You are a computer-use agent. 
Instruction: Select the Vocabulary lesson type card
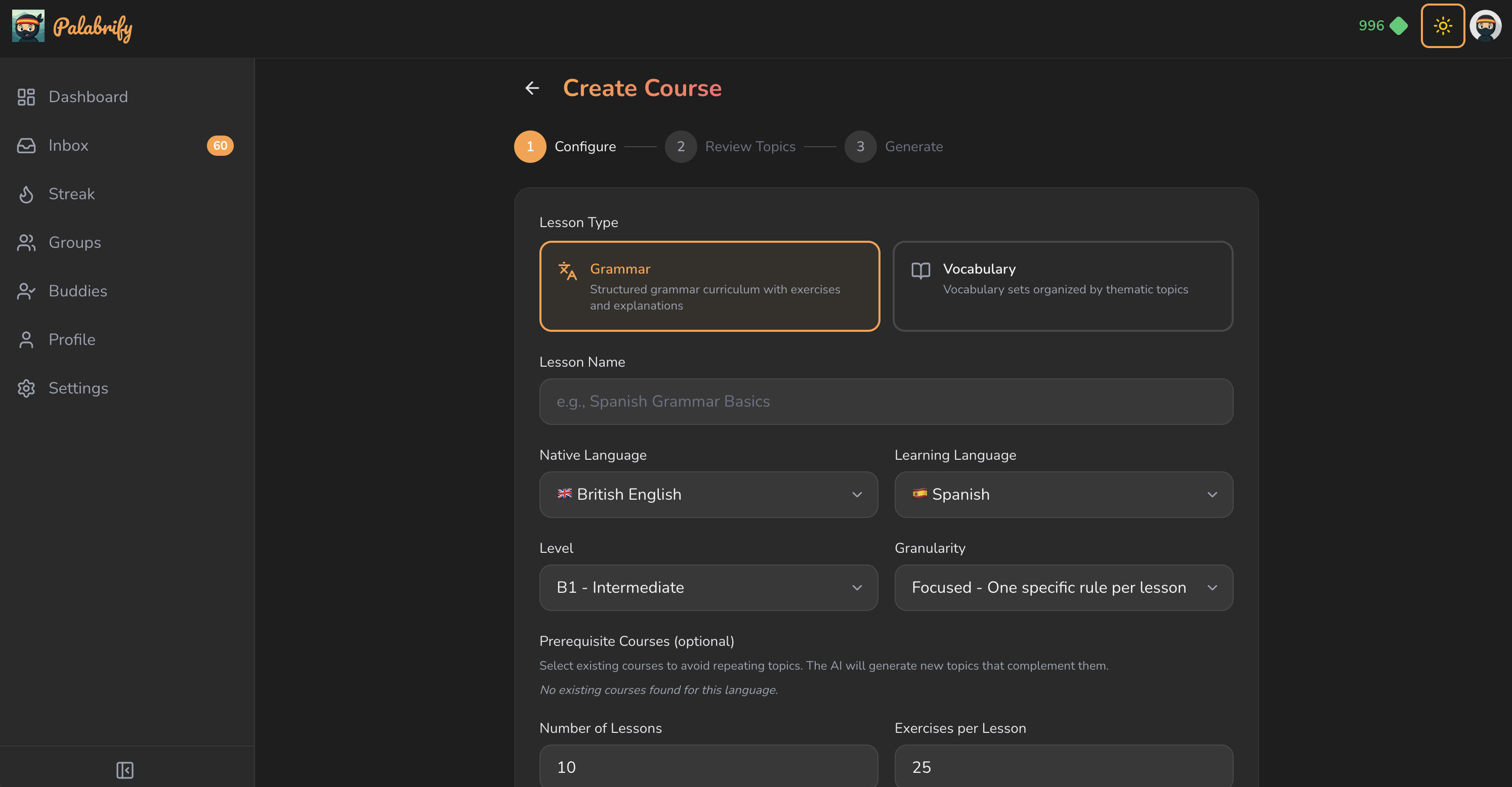coord(1063,286)
